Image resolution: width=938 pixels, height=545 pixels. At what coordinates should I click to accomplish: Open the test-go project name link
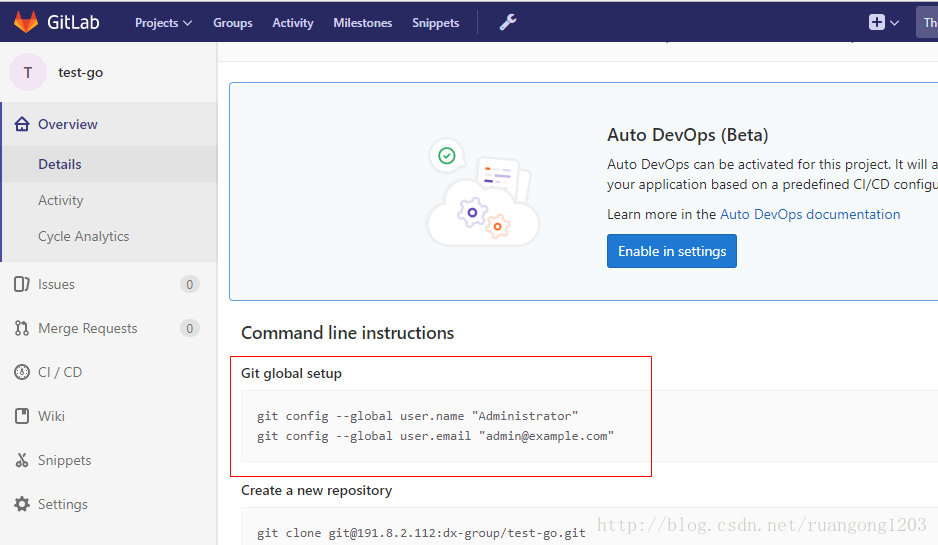point(80,72)
